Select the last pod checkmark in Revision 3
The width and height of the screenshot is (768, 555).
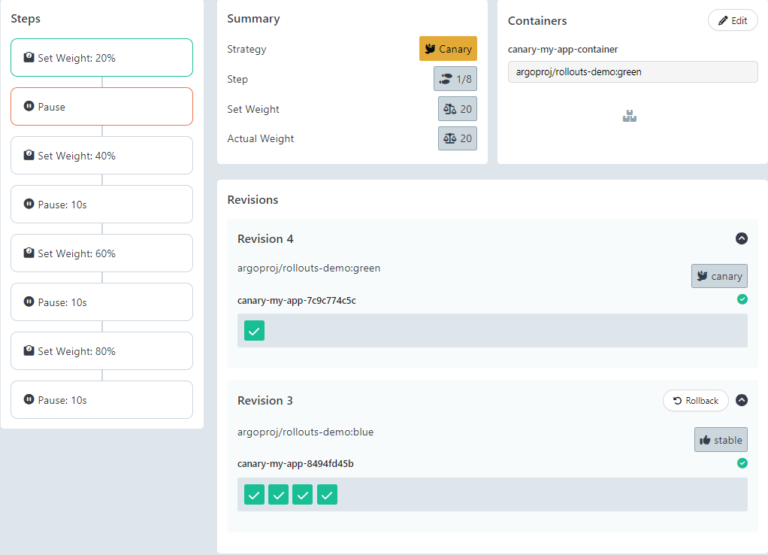click(x=327, y=494)
